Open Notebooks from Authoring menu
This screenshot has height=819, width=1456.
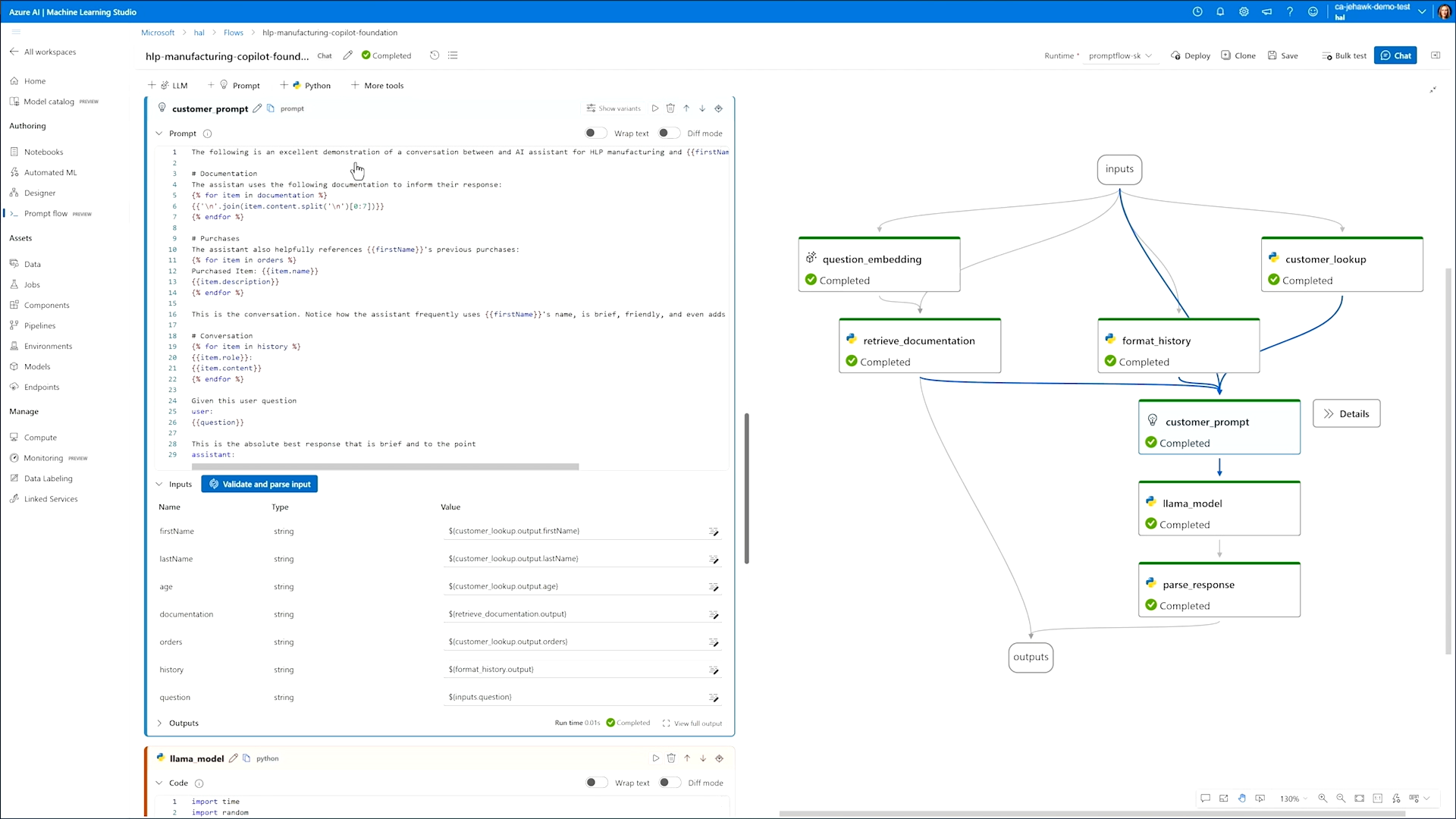click(43, 152)
